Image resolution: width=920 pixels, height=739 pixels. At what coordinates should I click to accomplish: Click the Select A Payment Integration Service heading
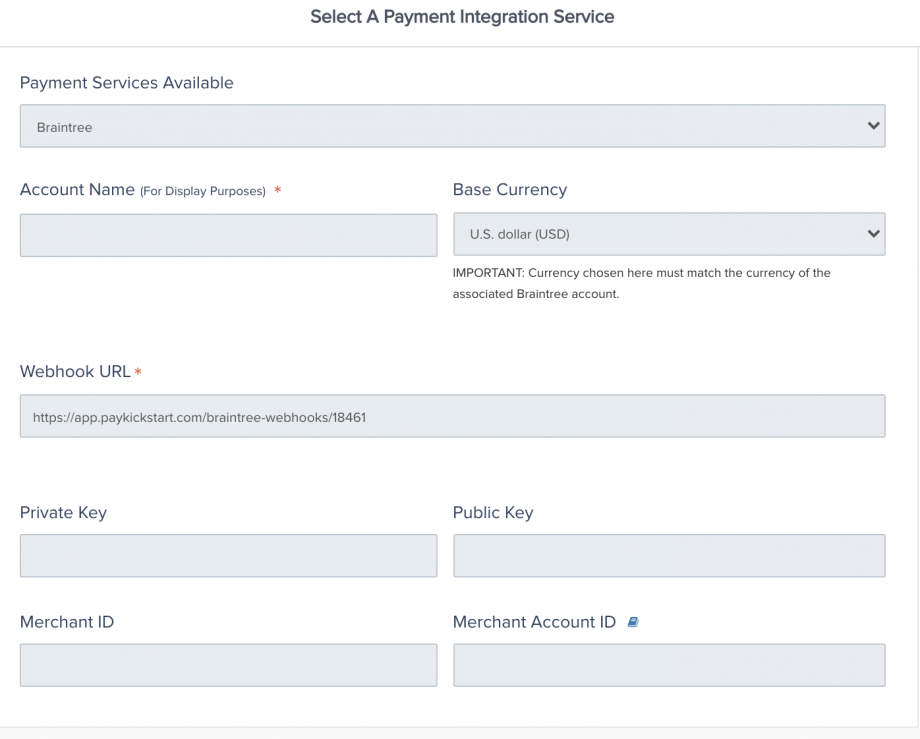pos(462,16)
